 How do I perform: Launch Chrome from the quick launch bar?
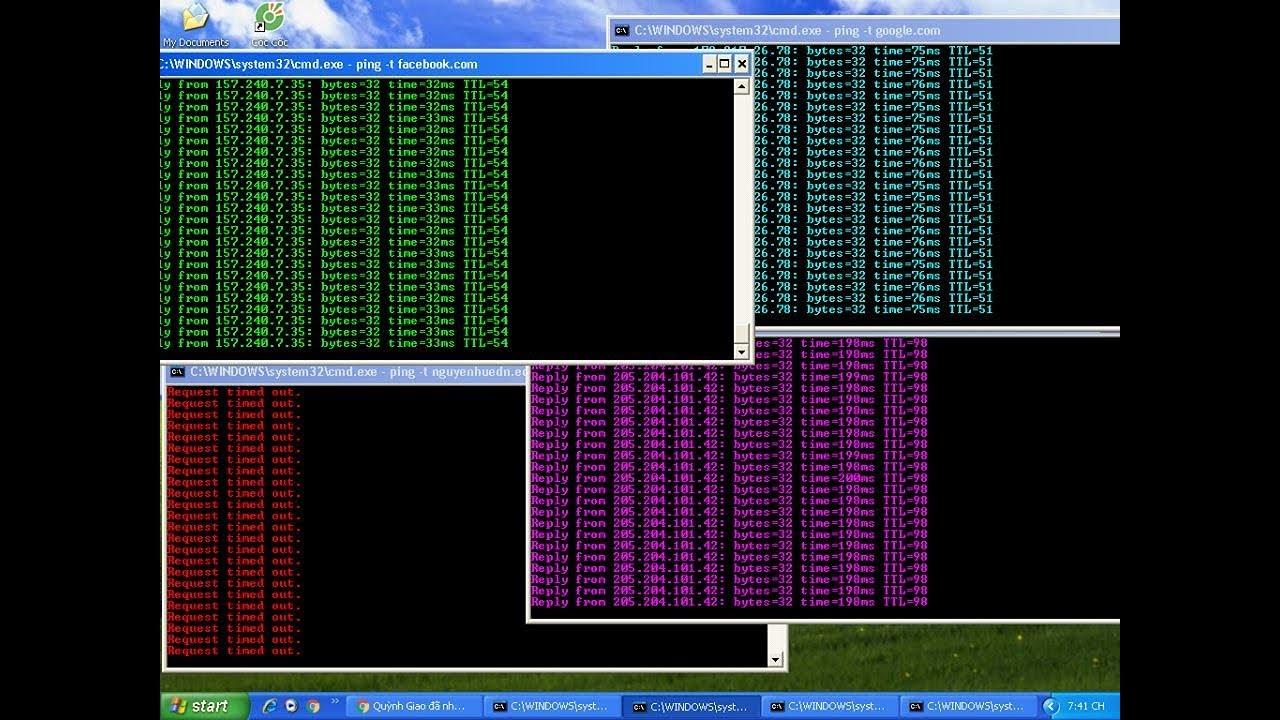(313, 706)
